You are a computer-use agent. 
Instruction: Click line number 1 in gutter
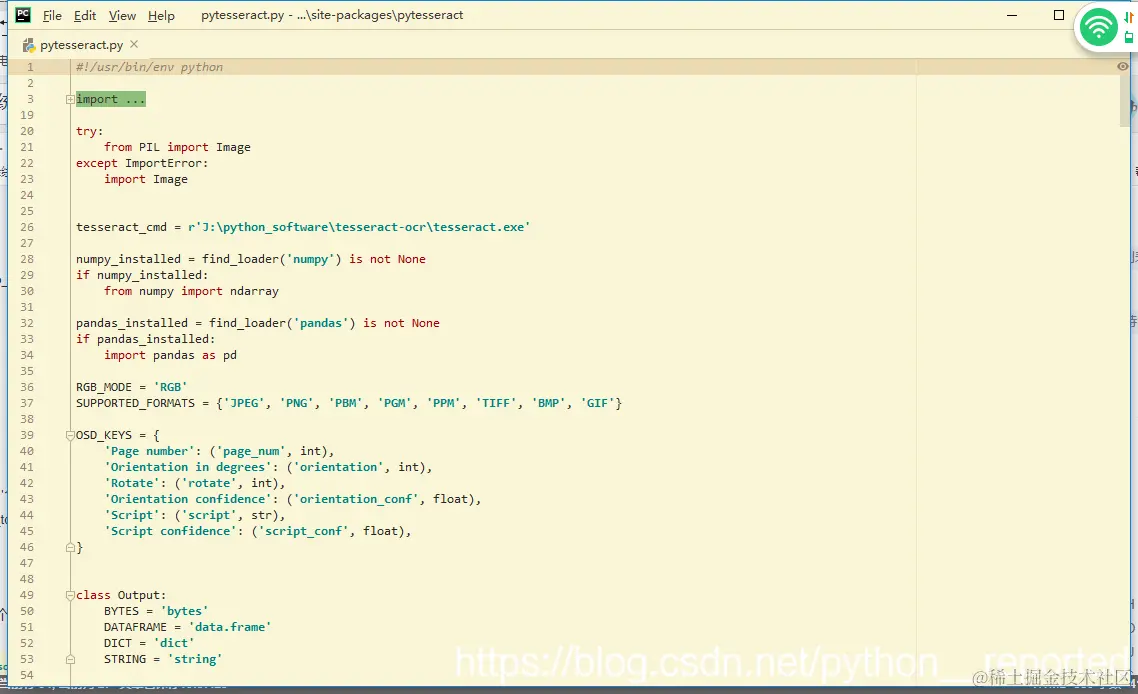(30, 67)
